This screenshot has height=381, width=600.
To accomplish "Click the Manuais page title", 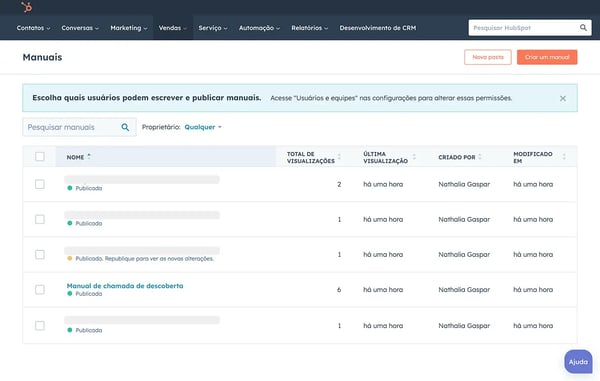I will pos(42,57).
